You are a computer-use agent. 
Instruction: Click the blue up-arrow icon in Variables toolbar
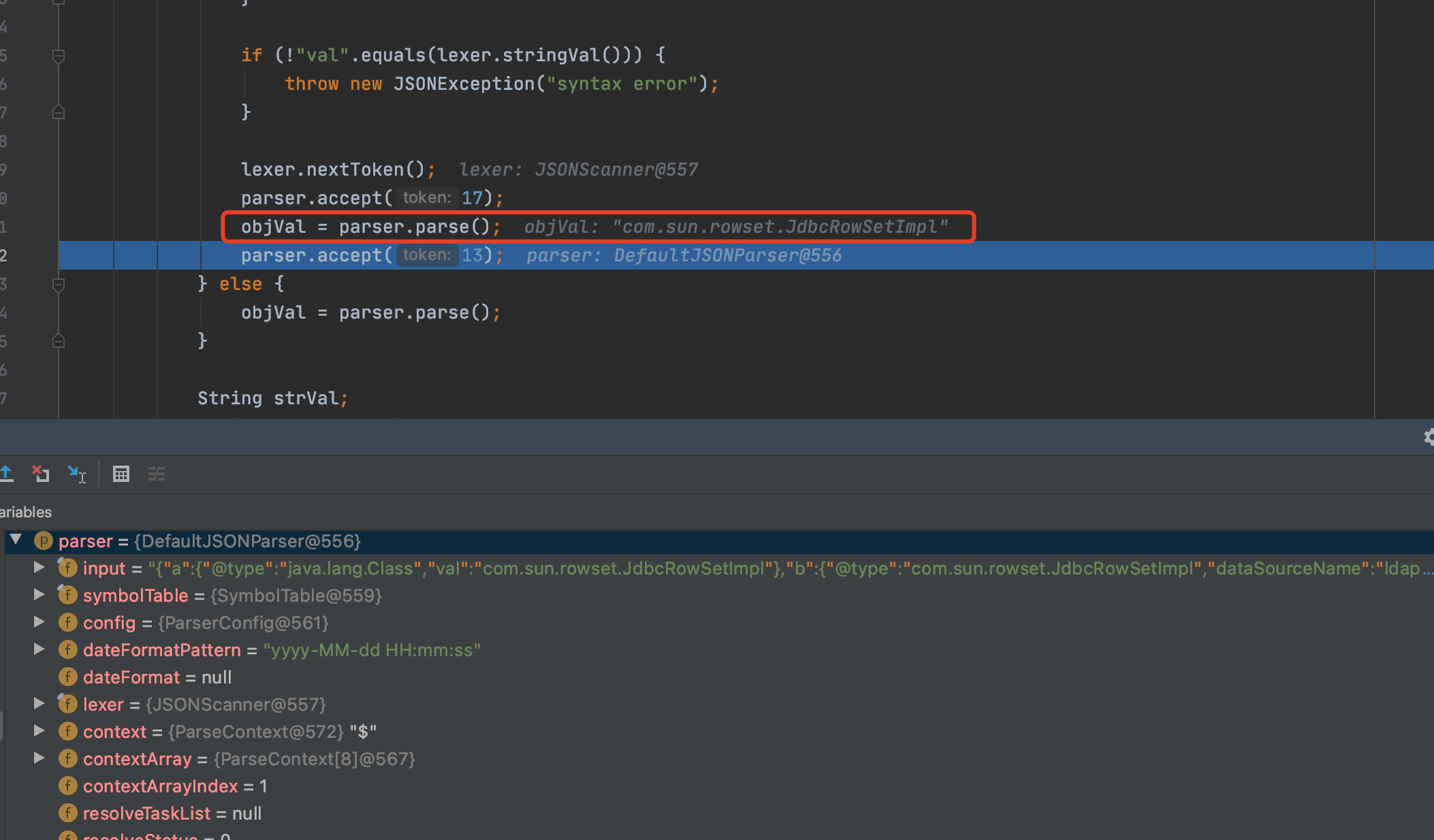click(x=7, y=474)
